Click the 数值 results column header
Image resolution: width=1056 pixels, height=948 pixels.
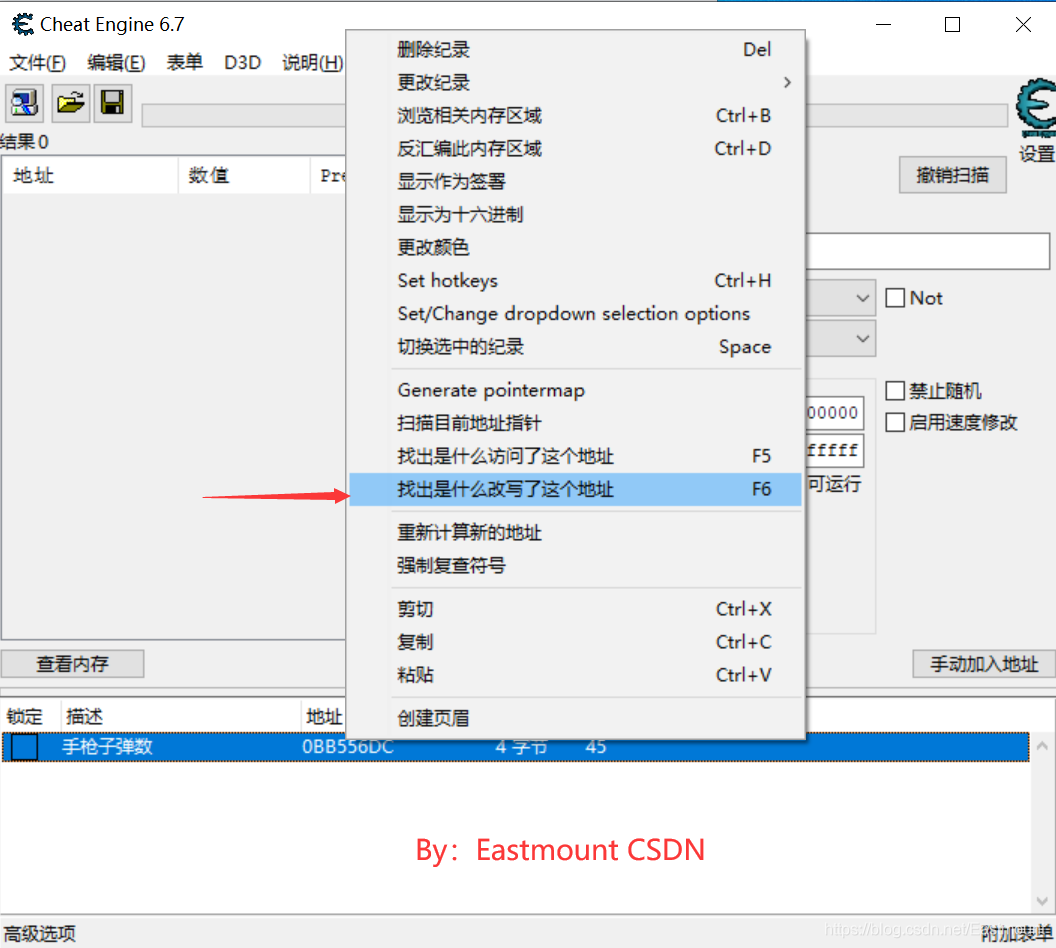click(244, 176)
